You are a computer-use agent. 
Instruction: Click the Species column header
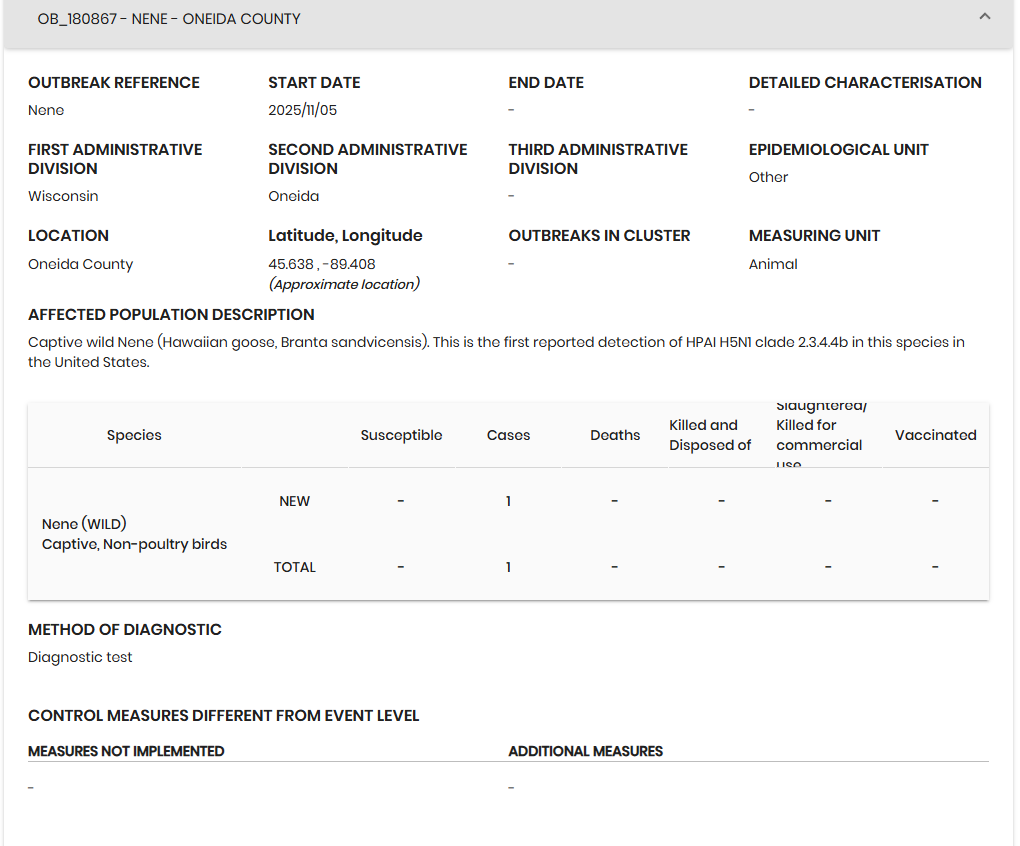pos(134,435)
